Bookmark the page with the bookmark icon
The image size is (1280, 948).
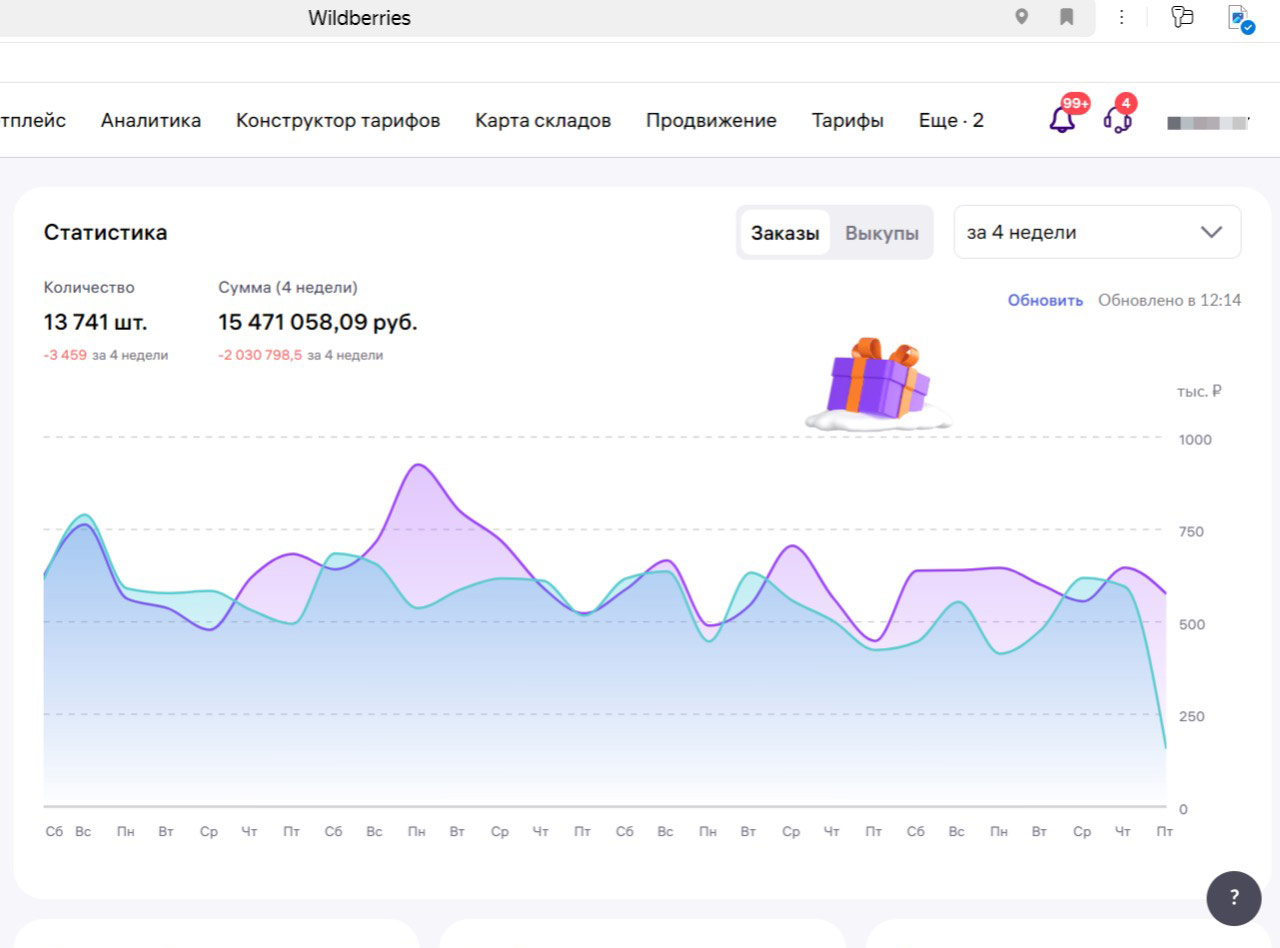tap(1067, 17)
